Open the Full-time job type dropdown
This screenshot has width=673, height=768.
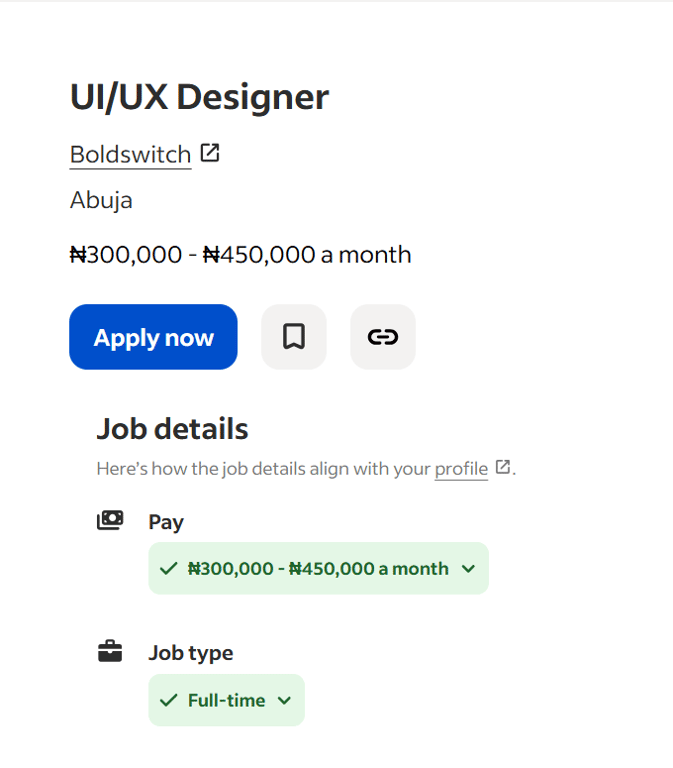[x=226, y=700]
